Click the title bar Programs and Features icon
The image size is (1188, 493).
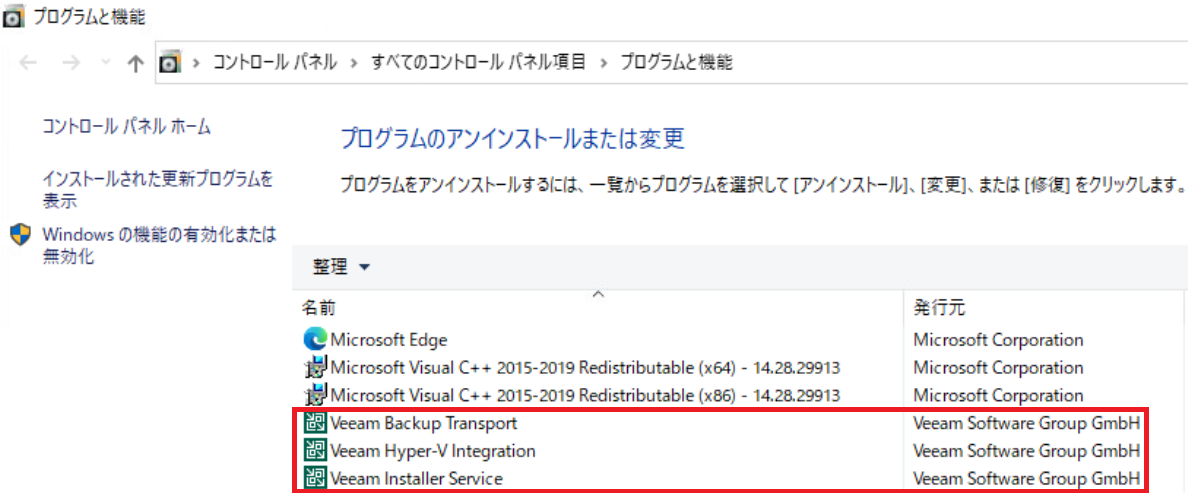pyautogui.click(x=14, y=17)
